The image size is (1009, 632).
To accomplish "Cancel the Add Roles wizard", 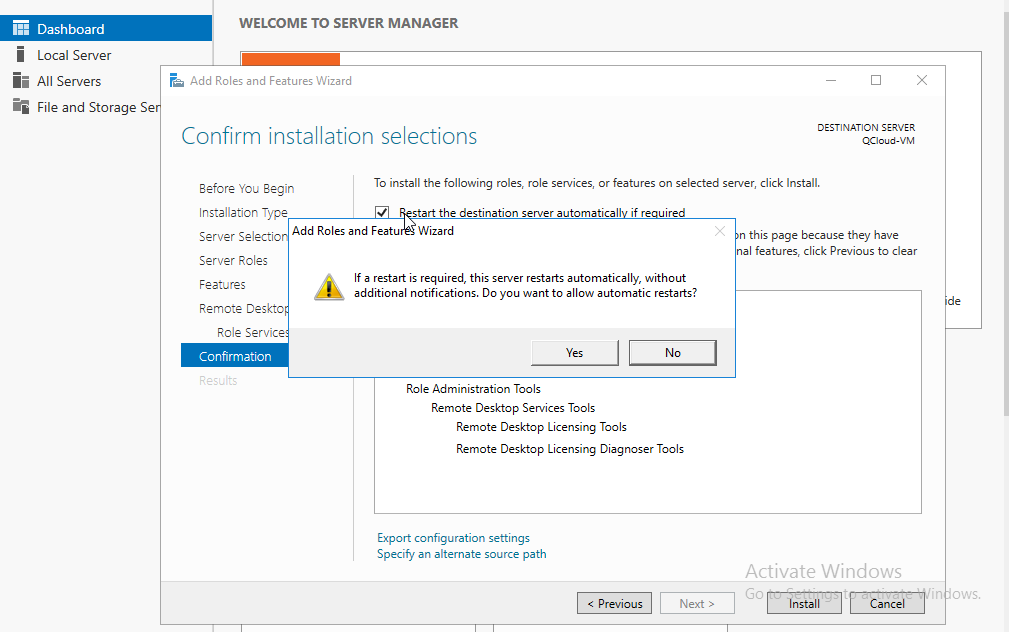I will click(887, 604).
